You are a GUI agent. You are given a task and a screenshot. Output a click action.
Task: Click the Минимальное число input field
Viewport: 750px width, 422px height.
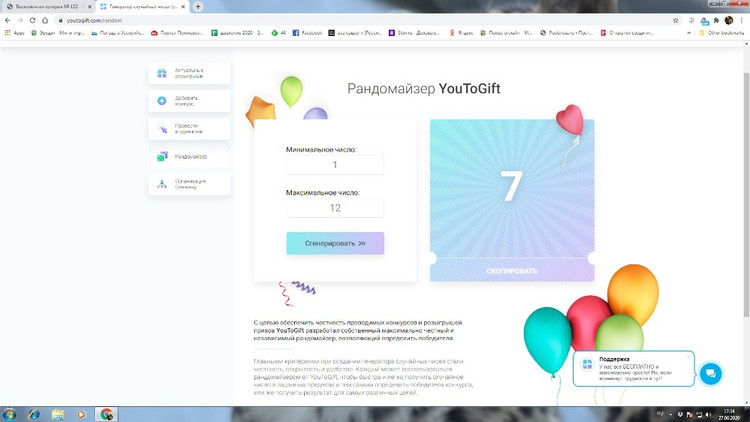335,165
